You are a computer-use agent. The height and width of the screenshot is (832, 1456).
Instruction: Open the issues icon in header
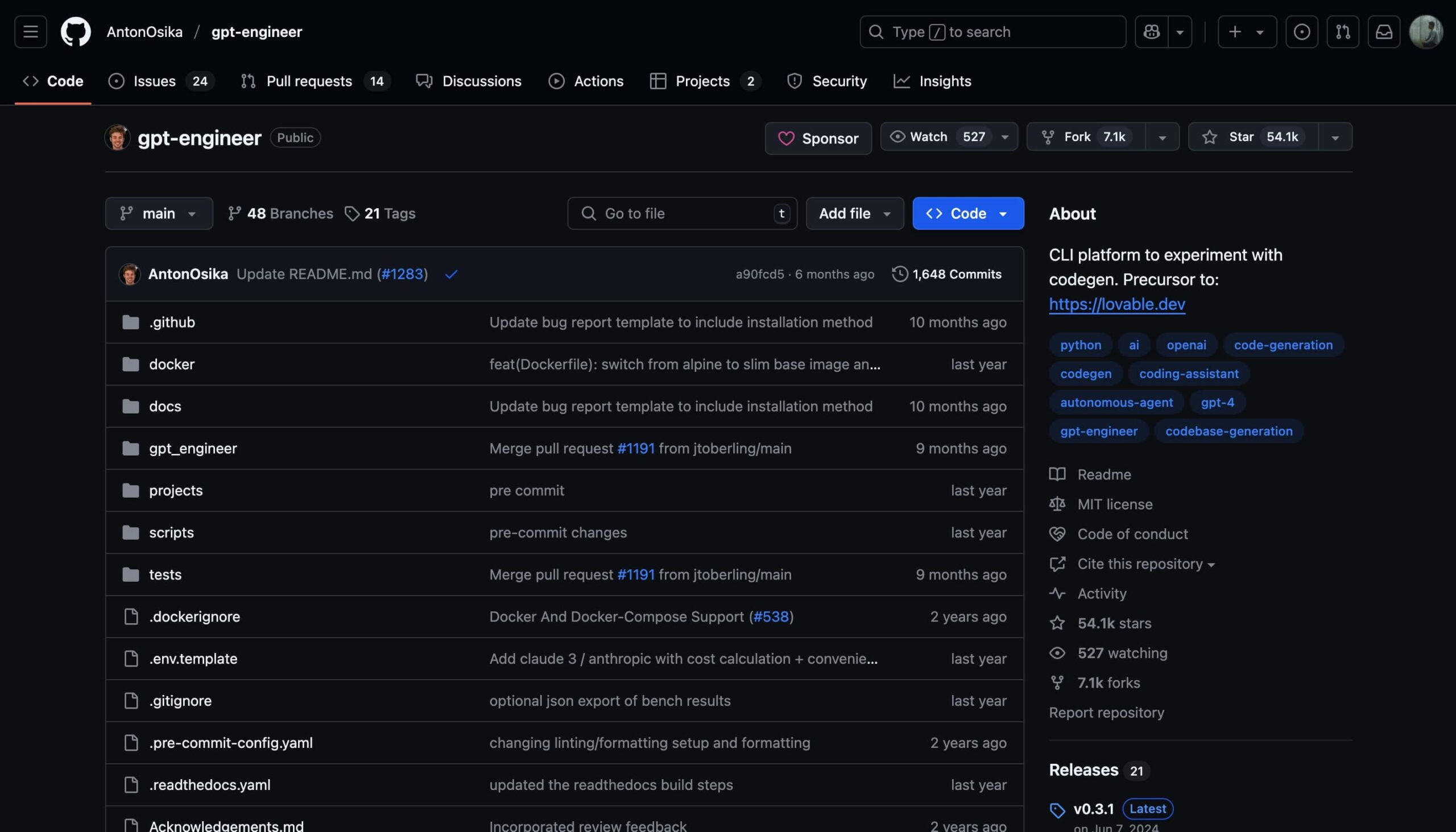point(1301,32)
